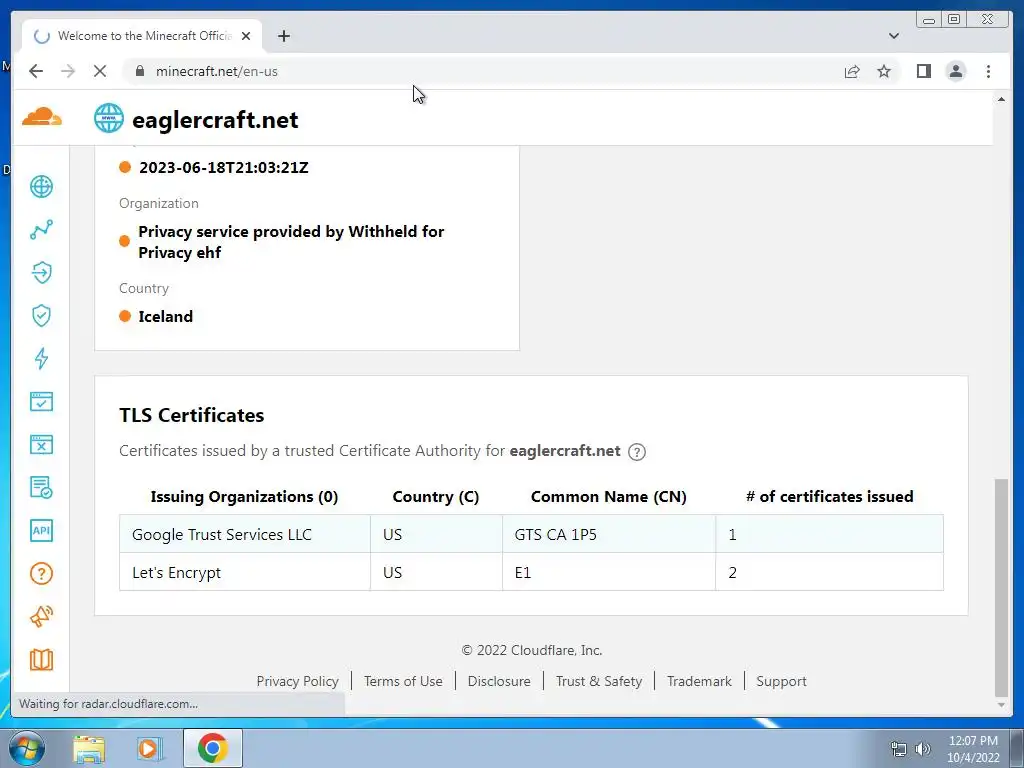The width and height of the screenshot is (1024, 768).
Task: Open Windows Media Player from taskbar
Action: pyautogui.click(x=149, y=748)
